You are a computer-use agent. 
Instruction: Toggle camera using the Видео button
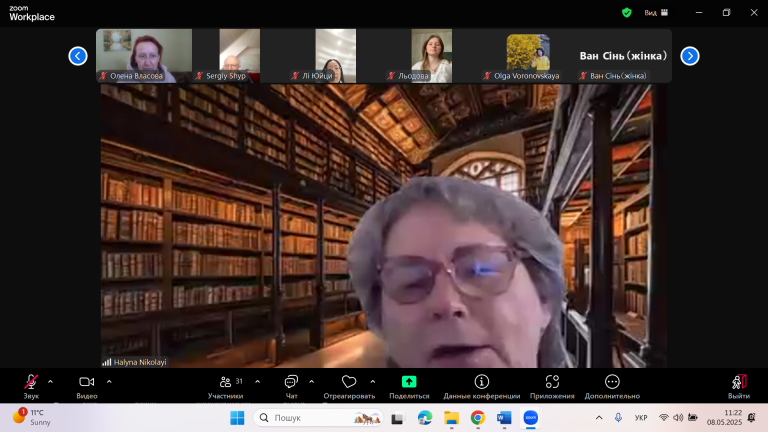pos(87,386)
